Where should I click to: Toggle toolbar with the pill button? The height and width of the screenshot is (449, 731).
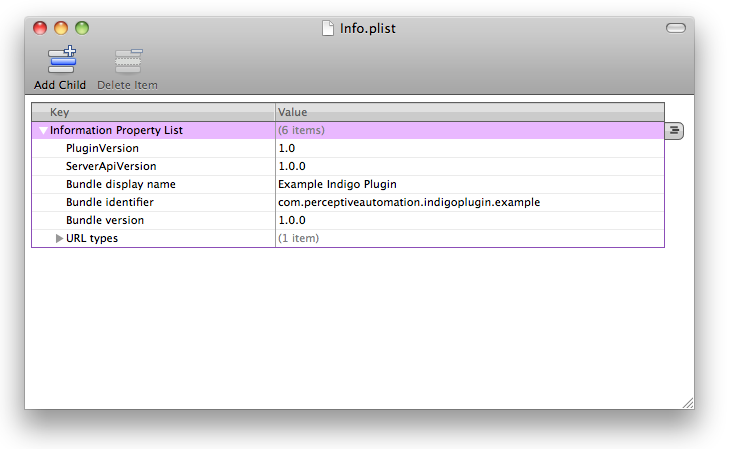tap(676, 28)
